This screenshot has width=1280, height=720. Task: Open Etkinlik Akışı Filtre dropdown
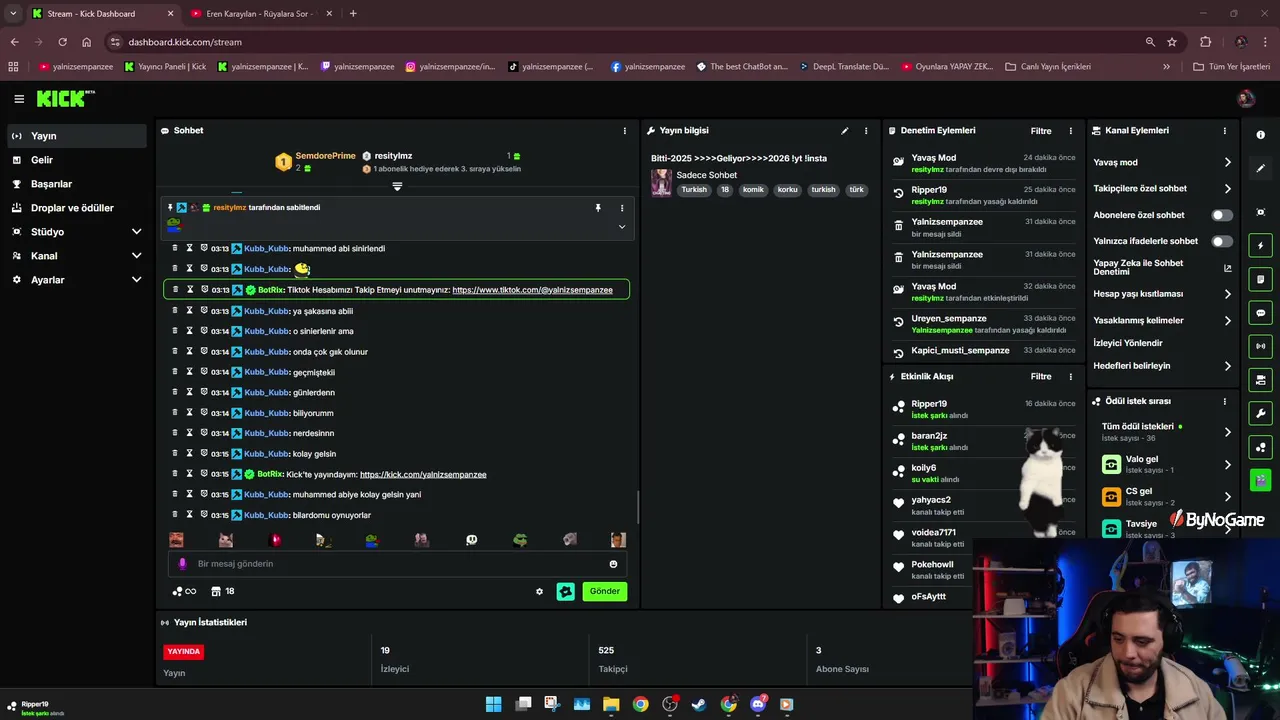1041,377
